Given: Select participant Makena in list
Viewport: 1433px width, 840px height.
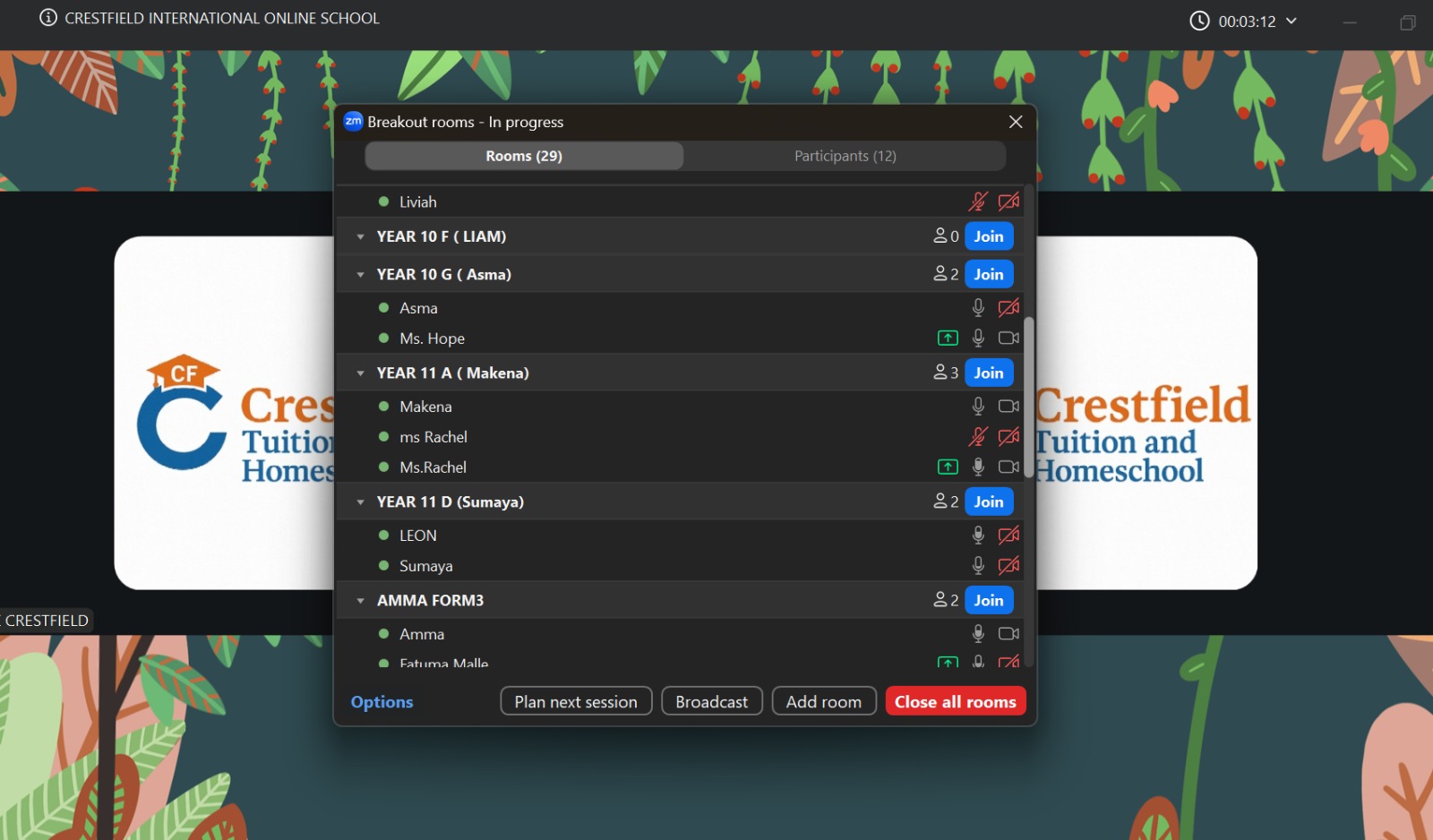Looking at the screenshot, I should pos(681,406).
